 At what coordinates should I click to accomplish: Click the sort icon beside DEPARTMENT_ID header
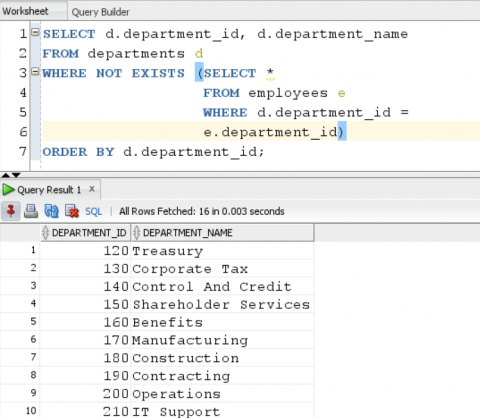[x=46, y=233]
